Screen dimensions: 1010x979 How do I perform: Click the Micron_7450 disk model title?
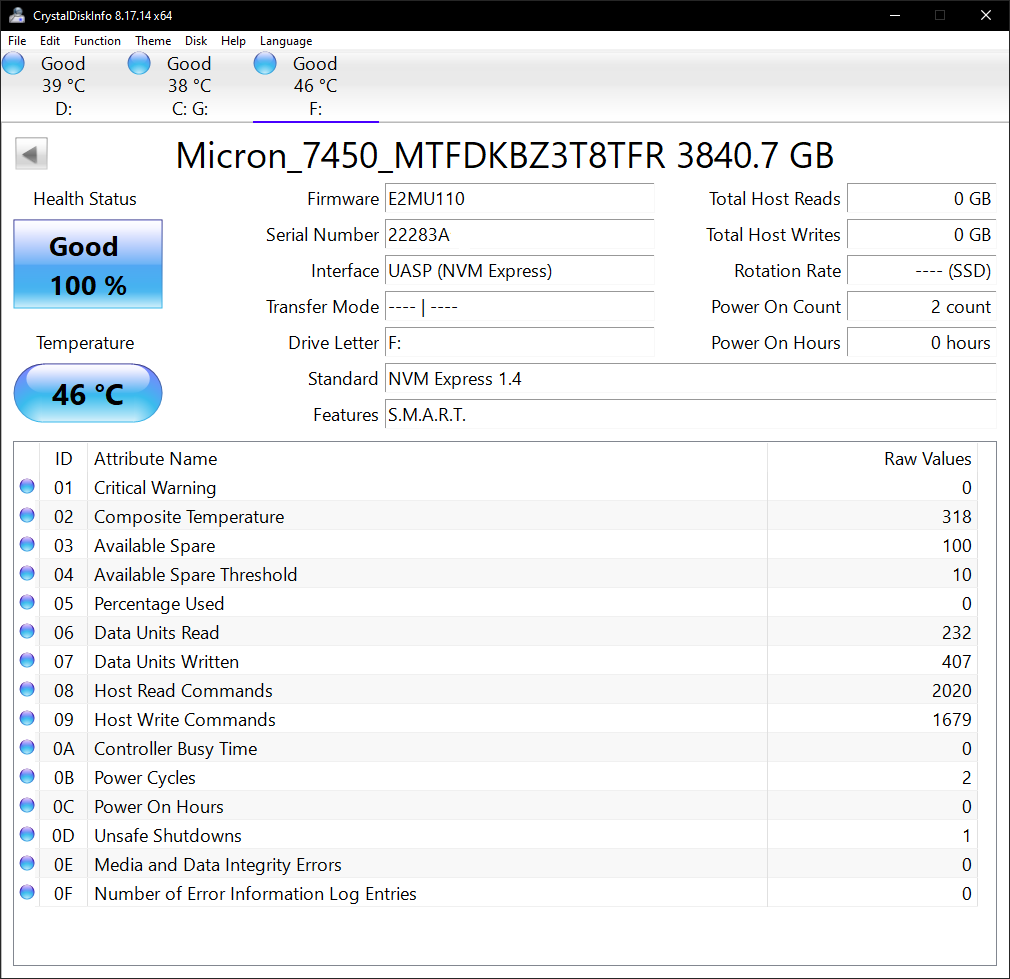(504, 155)
